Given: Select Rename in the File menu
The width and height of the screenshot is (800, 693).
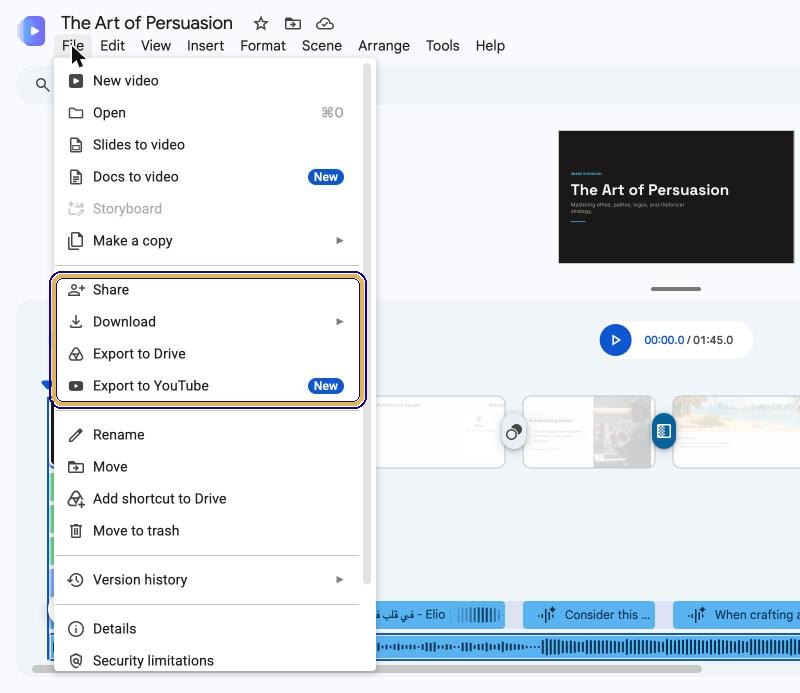Looking at the screenshot, I should tap(208, 435).
